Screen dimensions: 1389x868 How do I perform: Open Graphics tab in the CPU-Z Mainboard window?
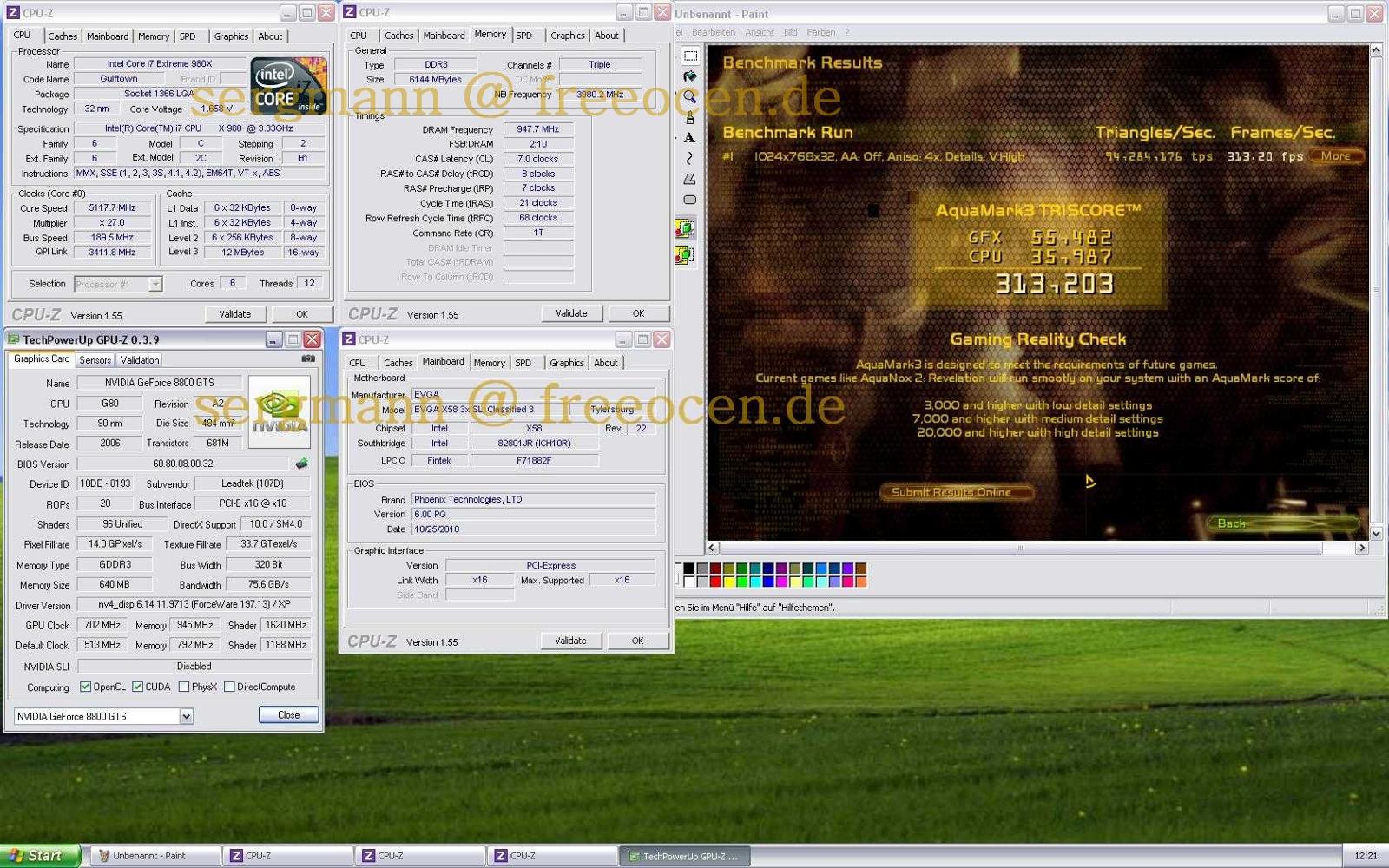pyautogui.click(x=567, y=363)
